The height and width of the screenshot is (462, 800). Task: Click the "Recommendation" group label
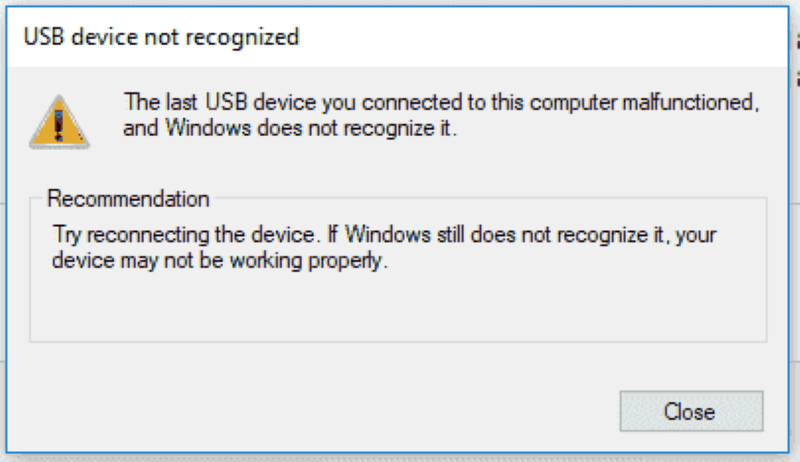click(128, 197)
